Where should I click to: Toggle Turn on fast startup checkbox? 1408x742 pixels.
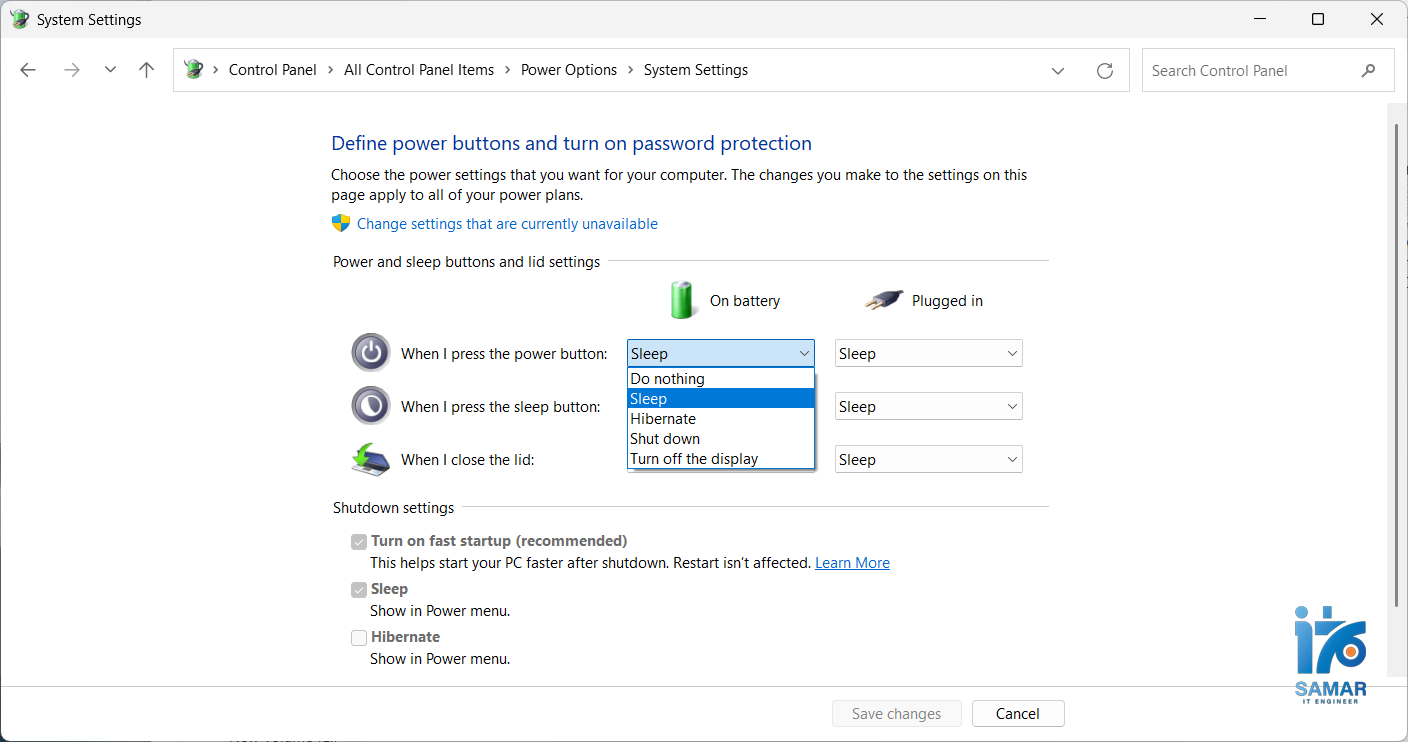click(359, 542)
